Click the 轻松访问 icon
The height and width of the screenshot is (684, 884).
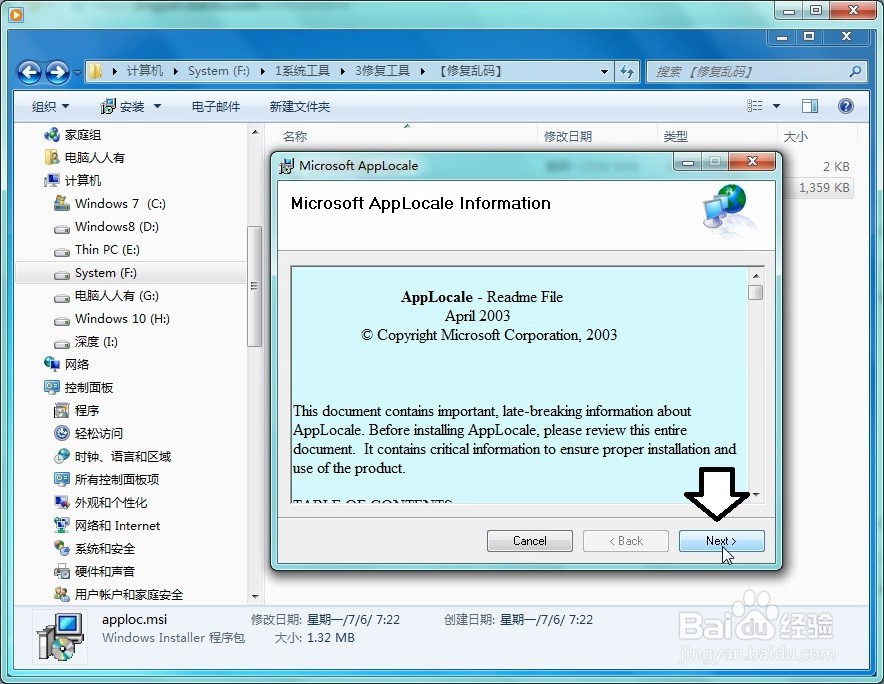pyautogui.click(x=61, y=433)
